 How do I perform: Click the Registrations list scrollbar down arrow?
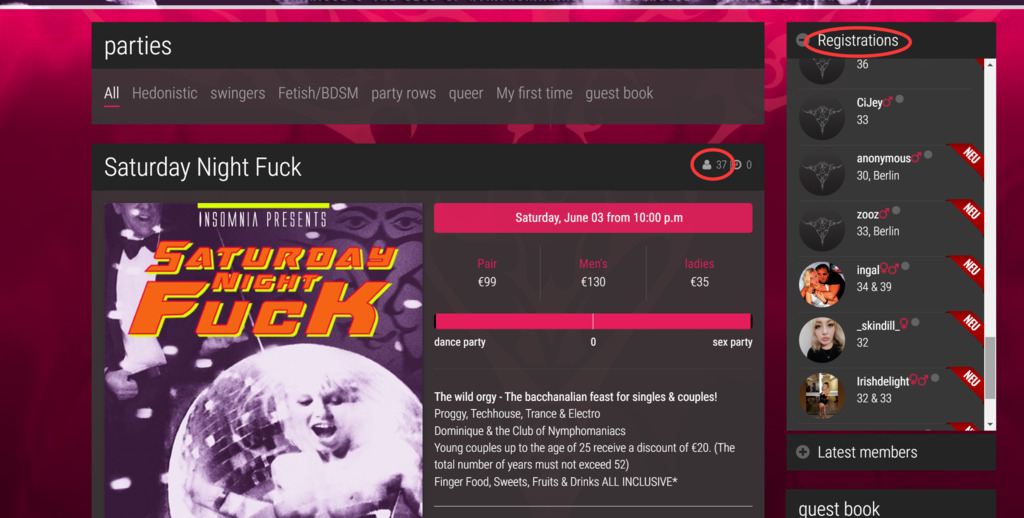[990, 425]
